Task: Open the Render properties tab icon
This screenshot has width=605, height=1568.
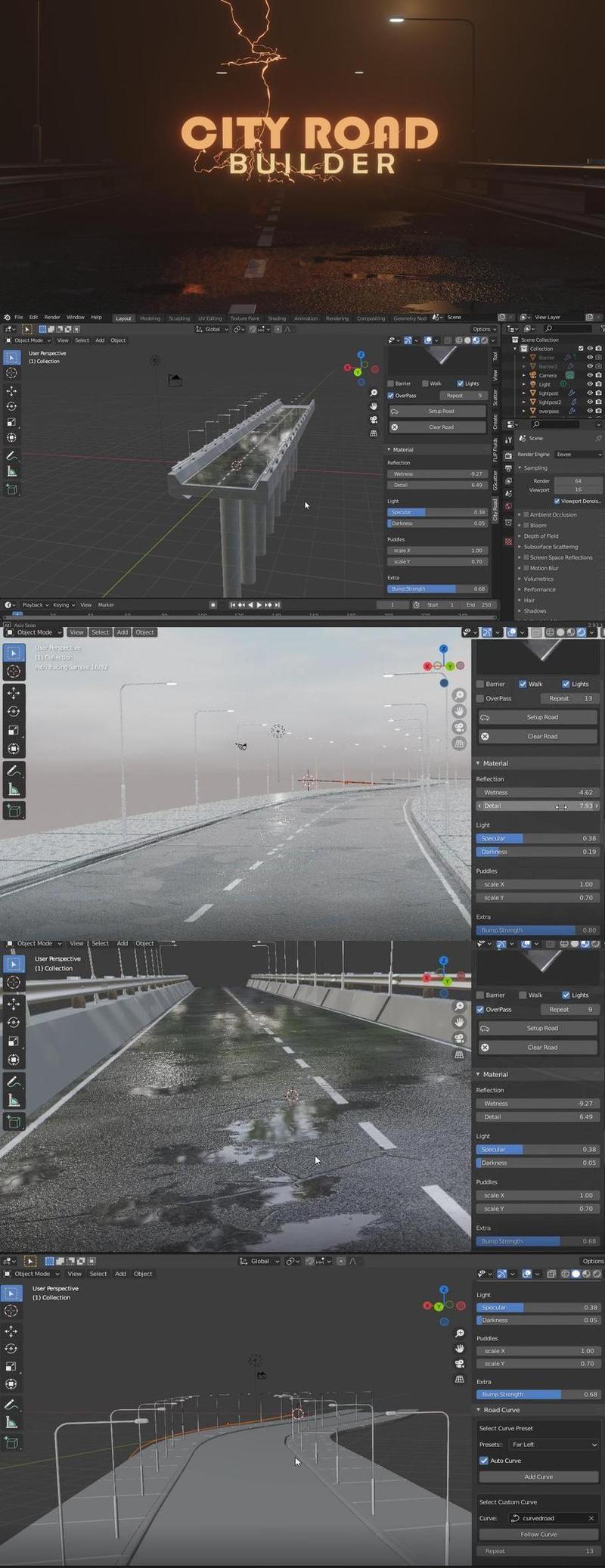Action: tap(508, 456)
